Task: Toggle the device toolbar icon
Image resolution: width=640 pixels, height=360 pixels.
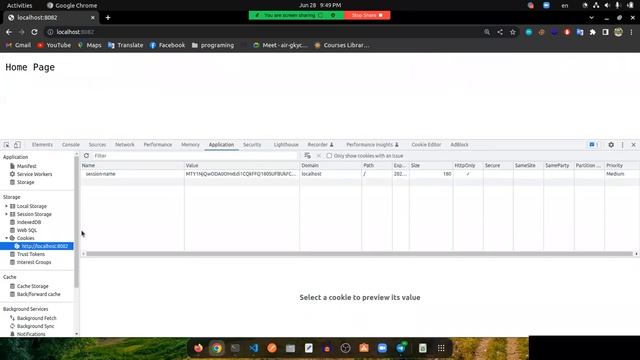Action: (x=17, y=144)
